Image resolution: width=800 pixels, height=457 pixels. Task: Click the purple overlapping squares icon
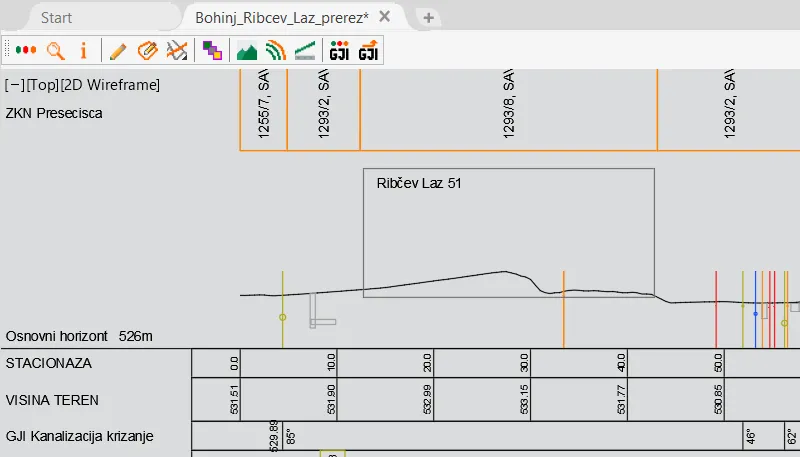pos(211,49)
